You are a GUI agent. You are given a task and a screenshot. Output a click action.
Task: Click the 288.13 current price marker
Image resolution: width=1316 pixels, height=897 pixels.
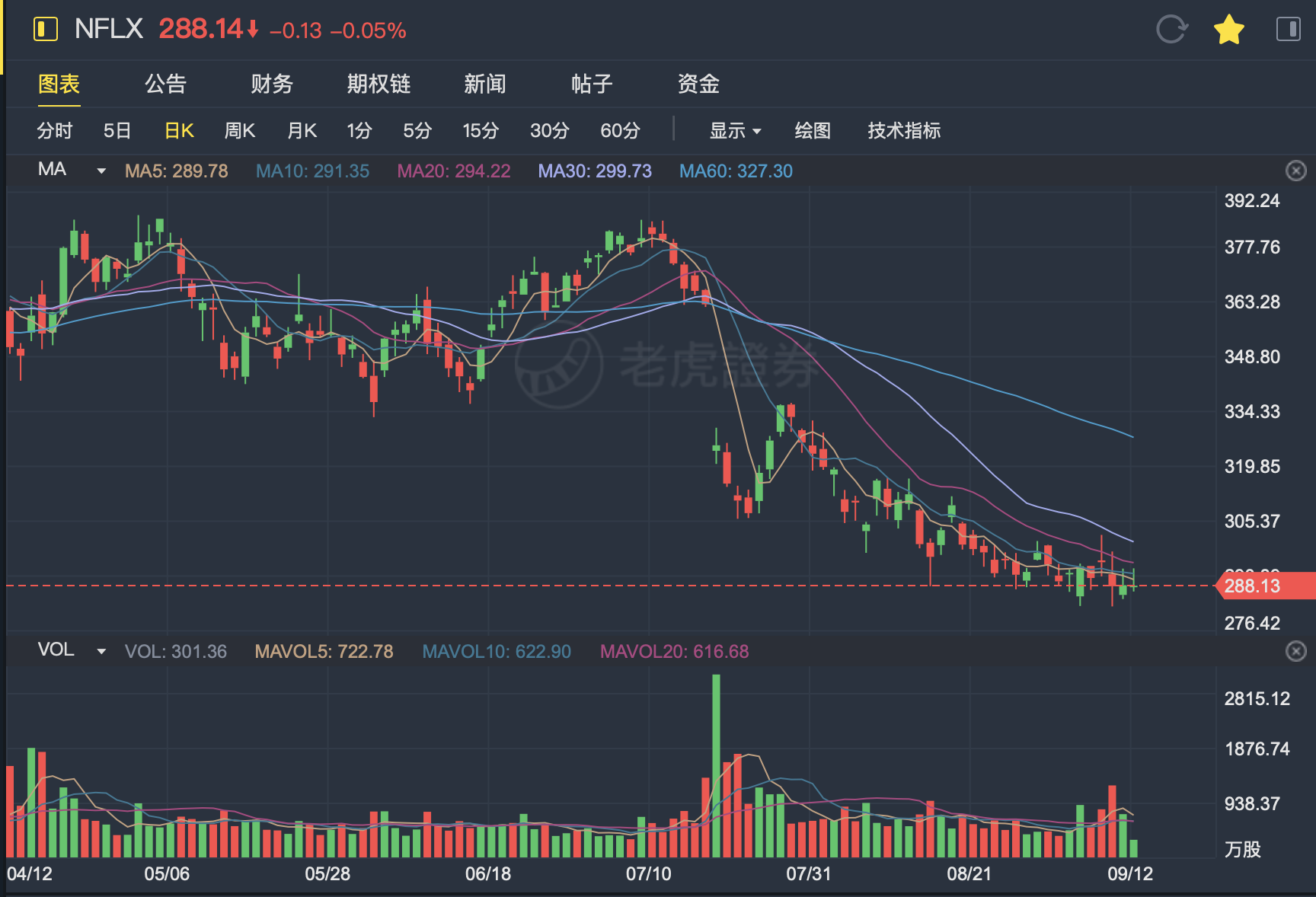click(x=1264, y=586)
